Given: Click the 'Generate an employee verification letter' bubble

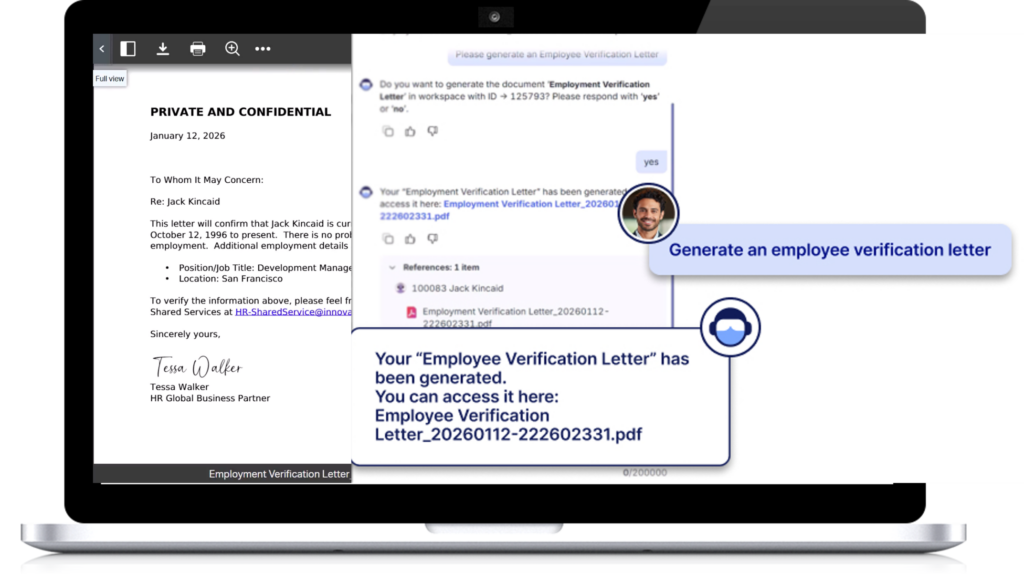Looking at the screenshot, I should click(x=829, y=250).
